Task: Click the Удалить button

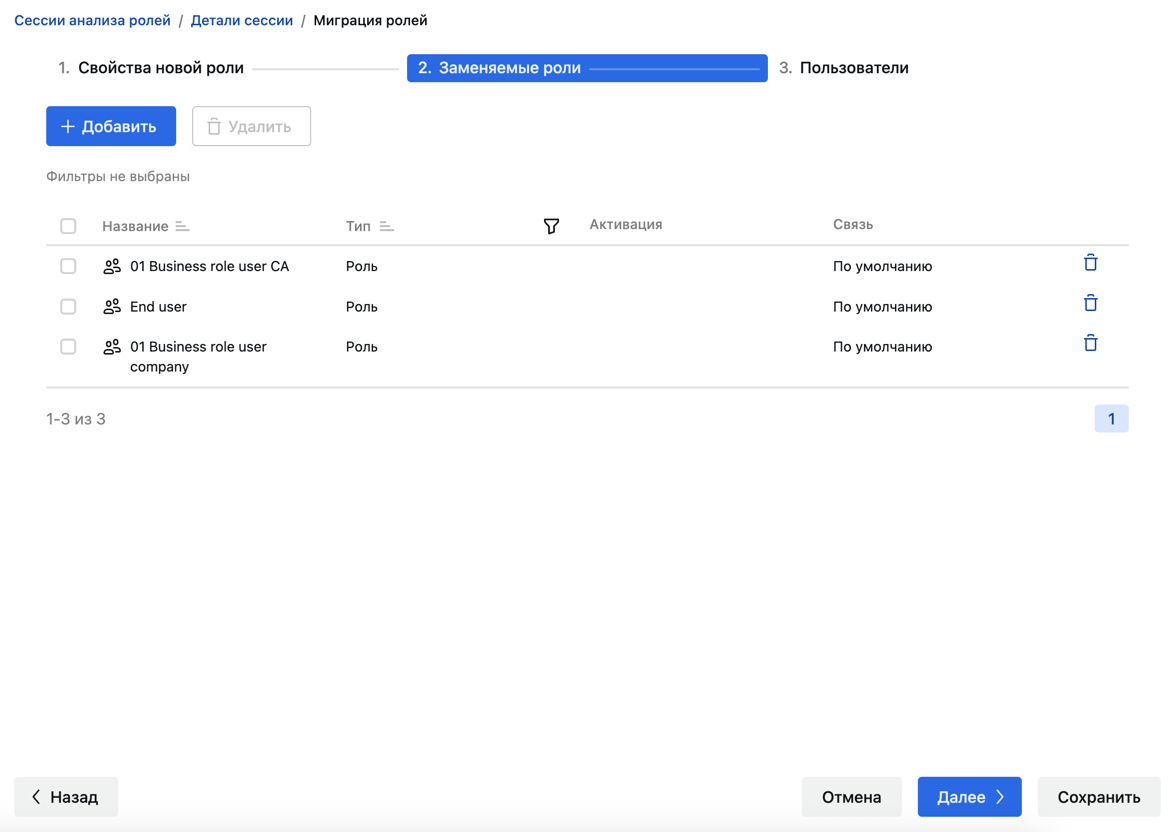Action: pyautogui.click(x=251, y=126)
